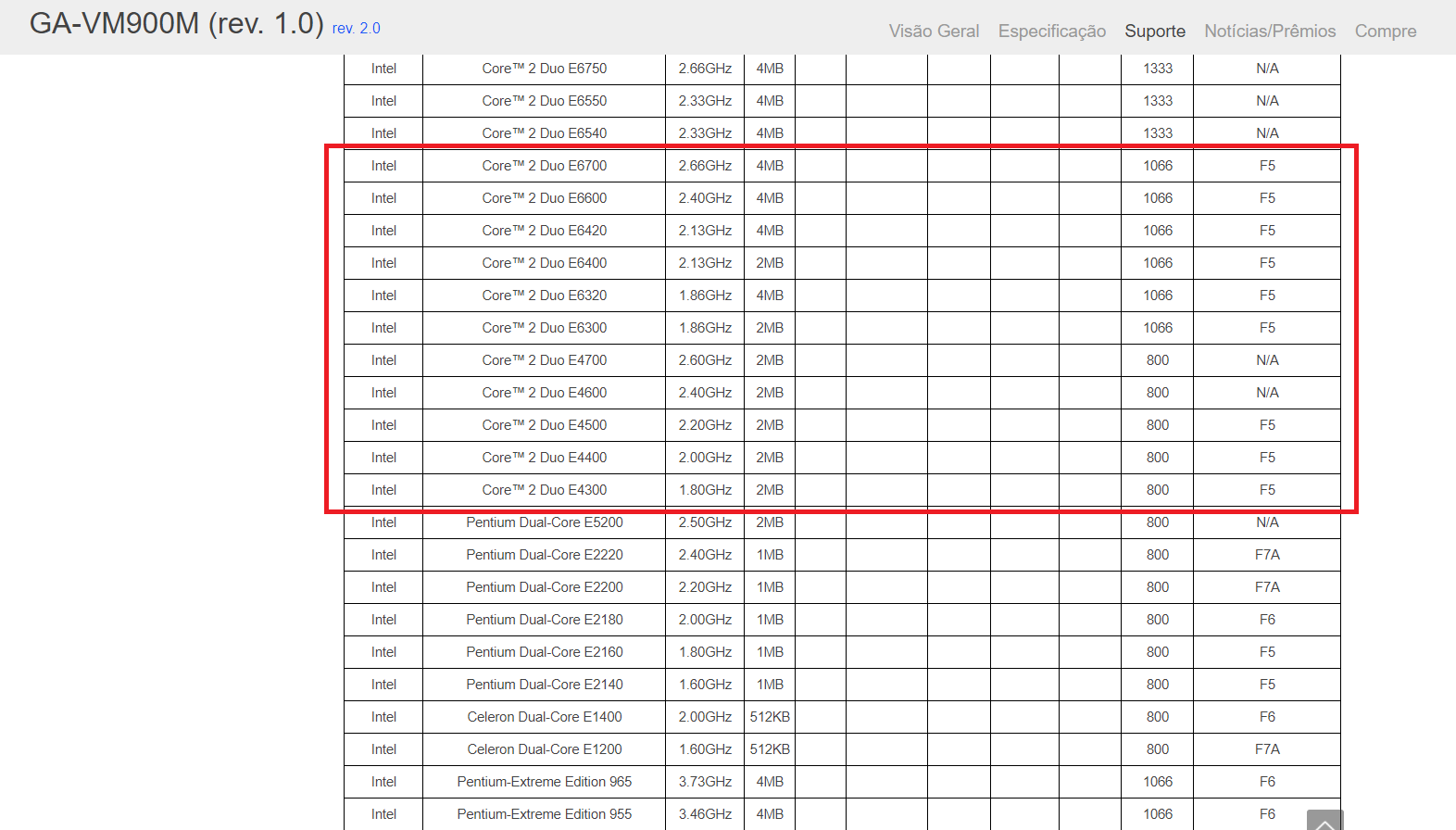Click Pentium-Extreme Edition 955 cell
1456x830 pixels.
(545, 814)
